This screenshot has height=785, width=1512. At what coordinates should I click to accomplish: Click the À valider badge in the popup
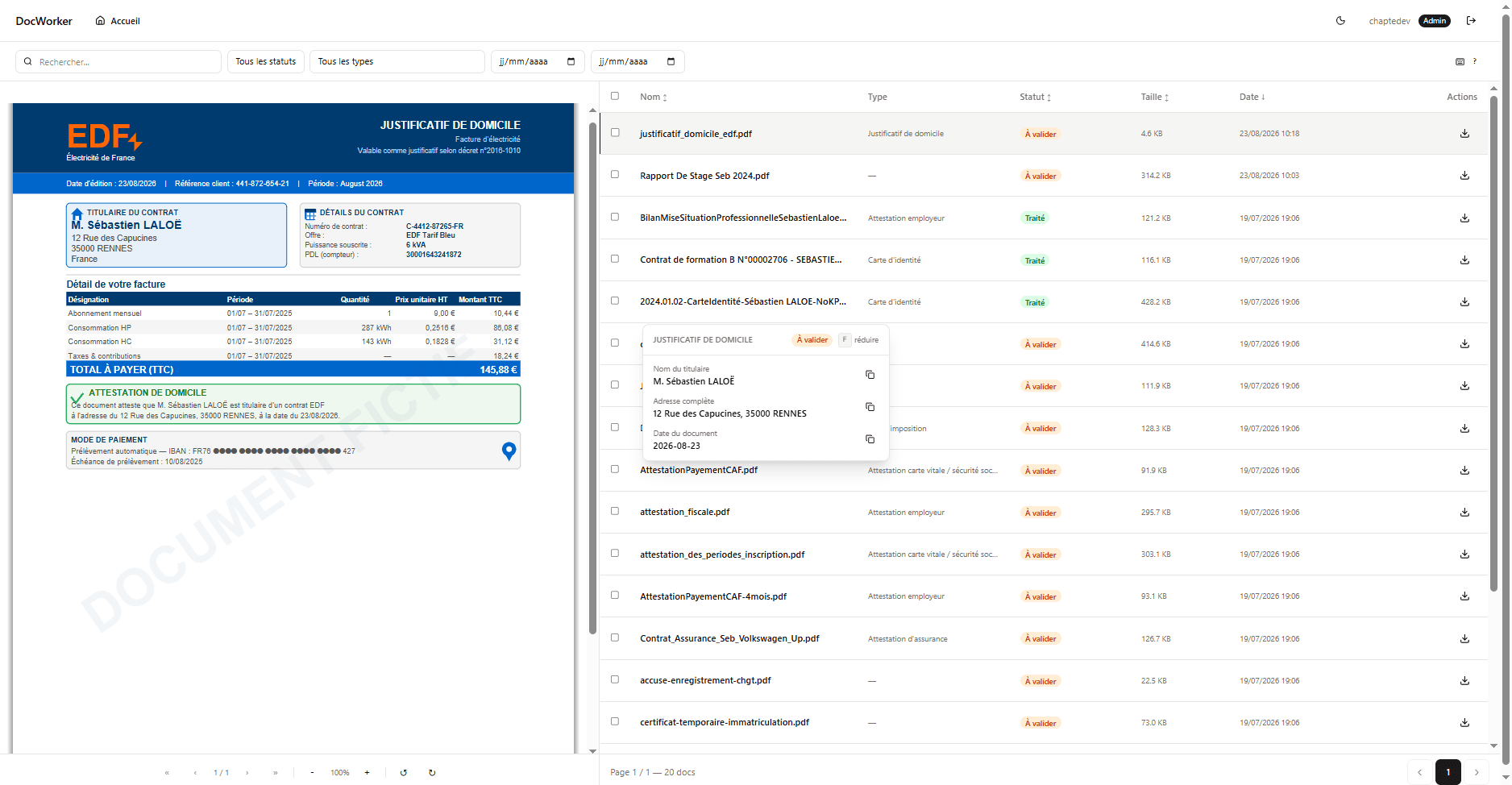point(812,340)
